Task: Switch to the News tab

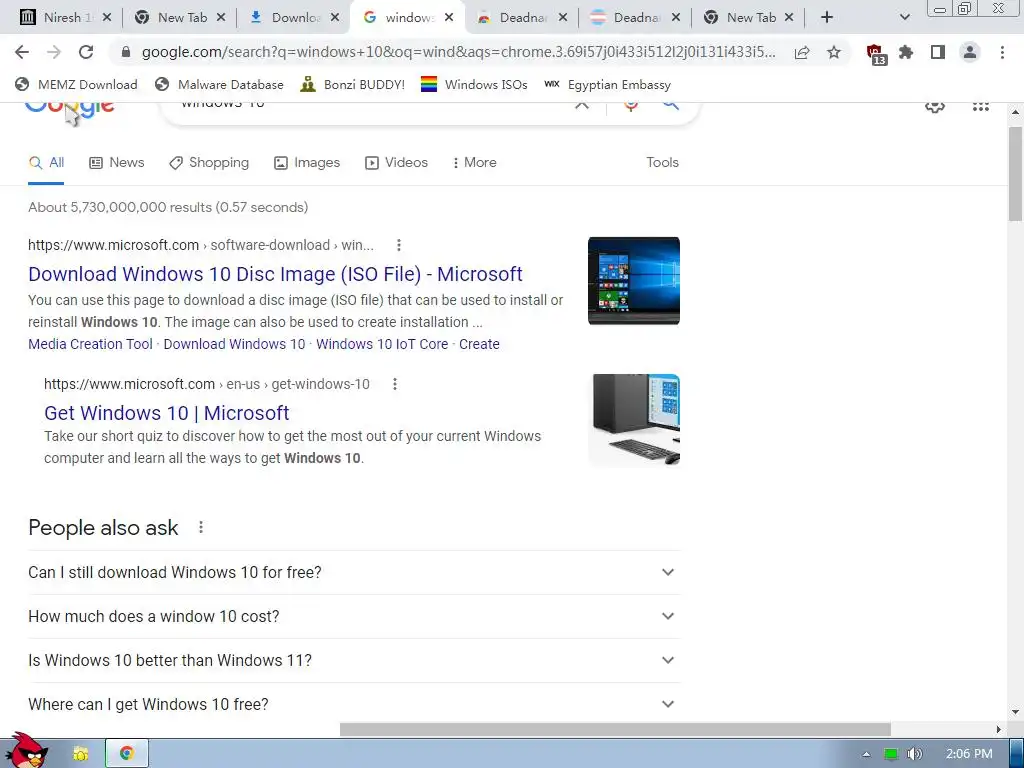Action: 117,163
